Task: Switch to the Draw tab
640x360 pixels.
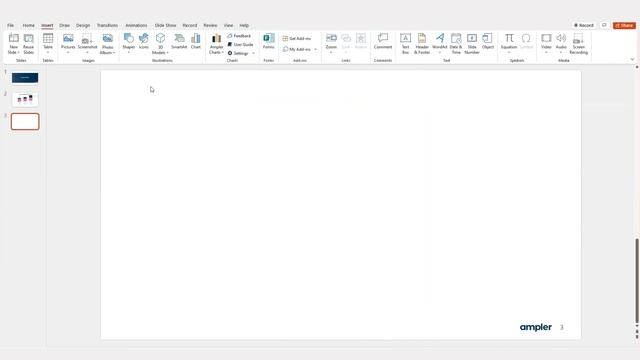Action: coord(64,25)
